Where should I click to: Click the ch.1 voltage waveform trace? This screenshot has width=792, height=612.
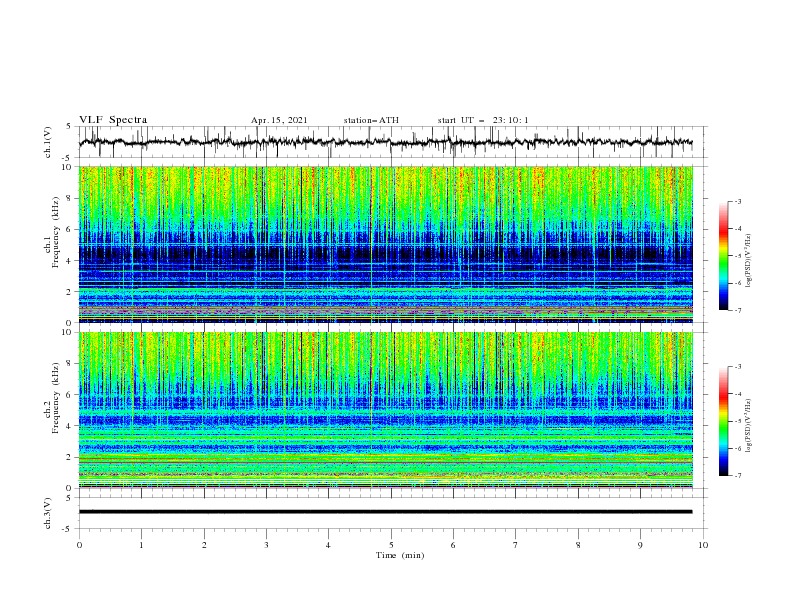pyautogui.click(x=385, y=142)
